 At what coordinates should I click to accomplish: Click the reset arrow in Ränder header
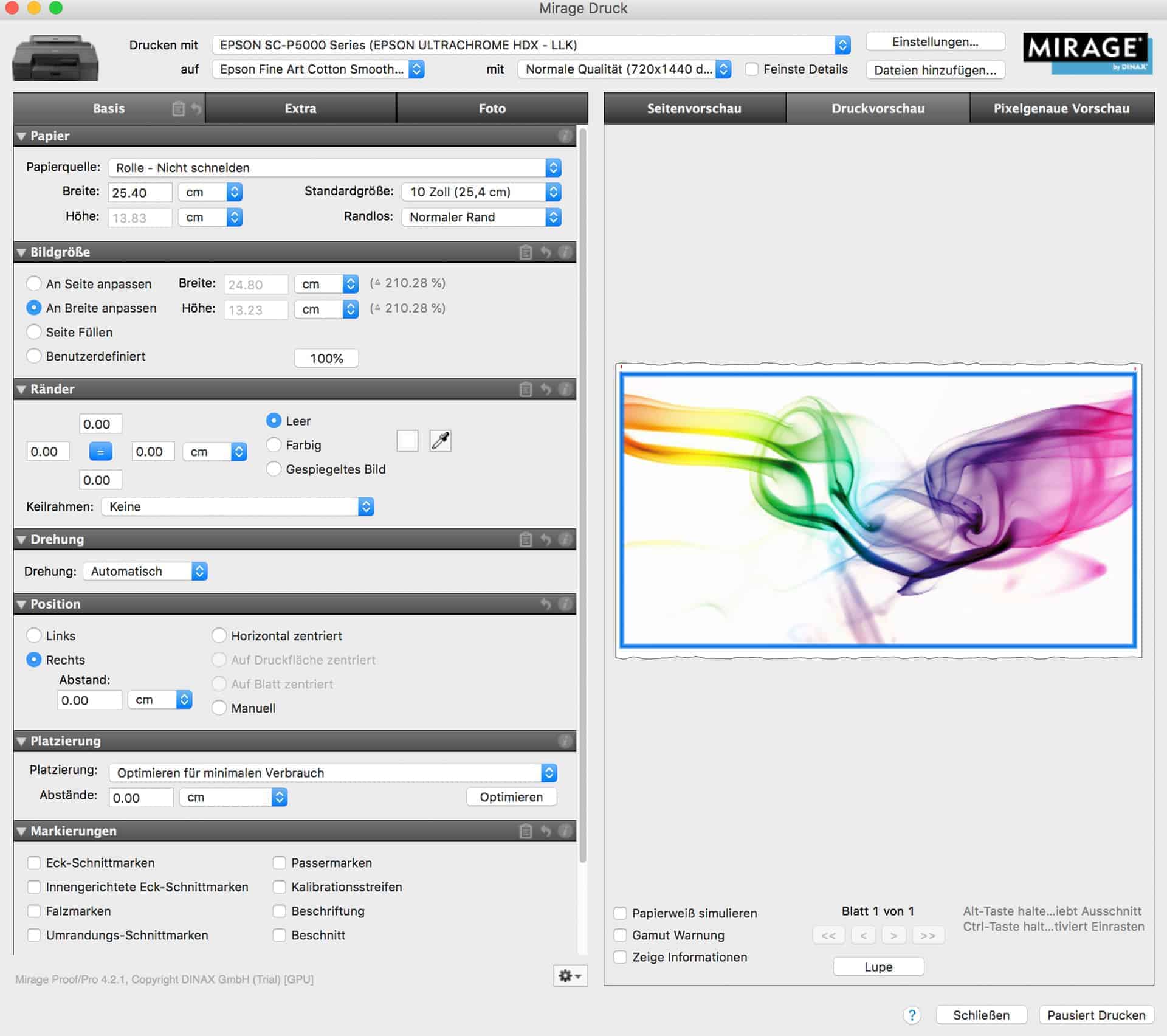coord(546,389)
